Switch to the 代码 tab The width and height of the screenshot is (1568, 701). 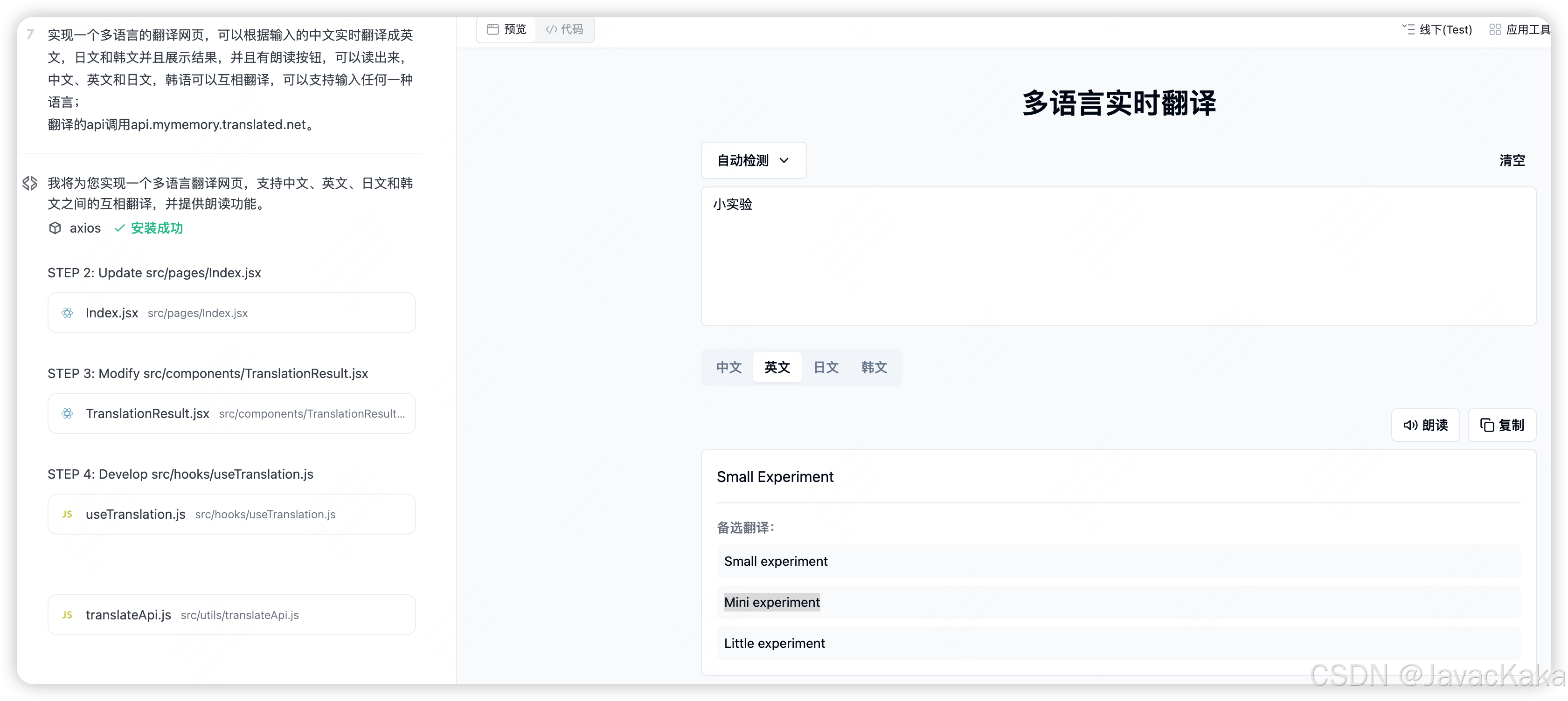(x=564, y=29)
